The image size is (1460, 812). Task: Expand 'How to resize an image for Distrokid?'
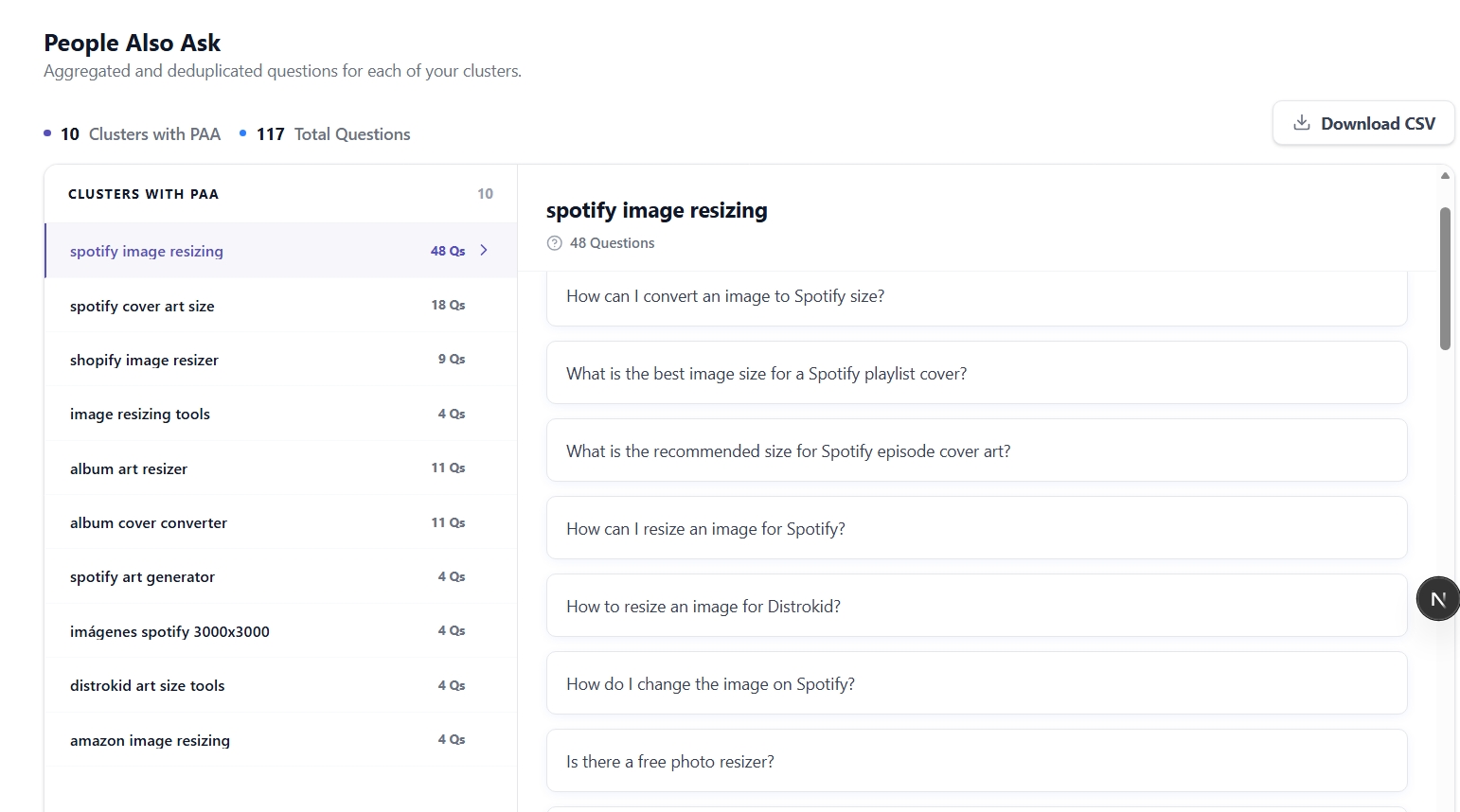[976, 606]
